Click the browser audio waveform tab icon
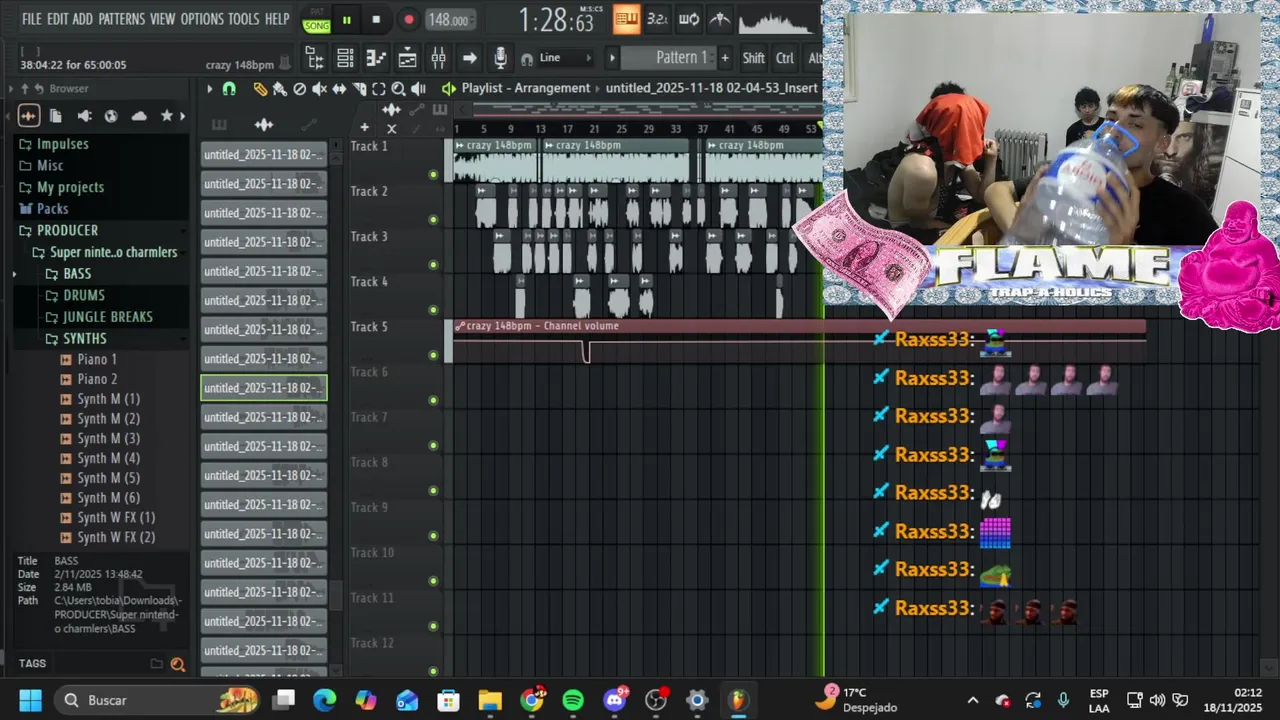Screen dimensions: 1280x720 point(28,116)
